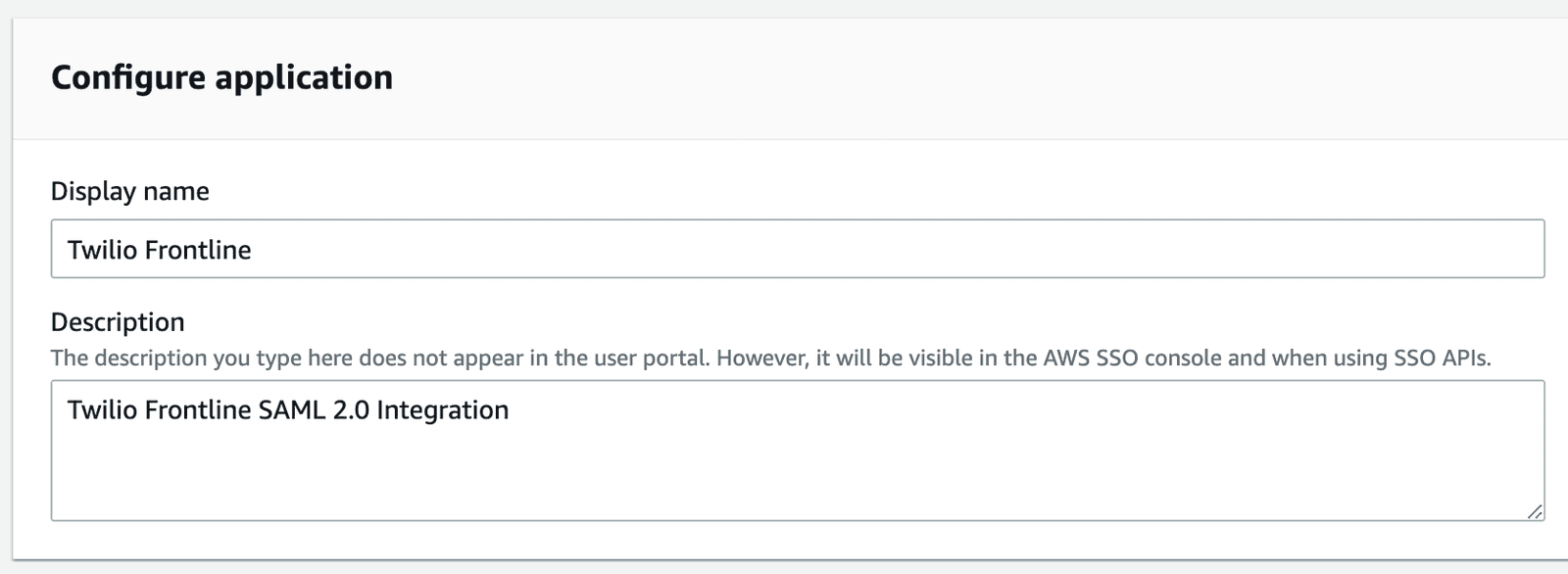Click the phrase SSO APIs
Image resolution: width=1568 pixels, height=574 pixels.
click(x=1443, y=358)
